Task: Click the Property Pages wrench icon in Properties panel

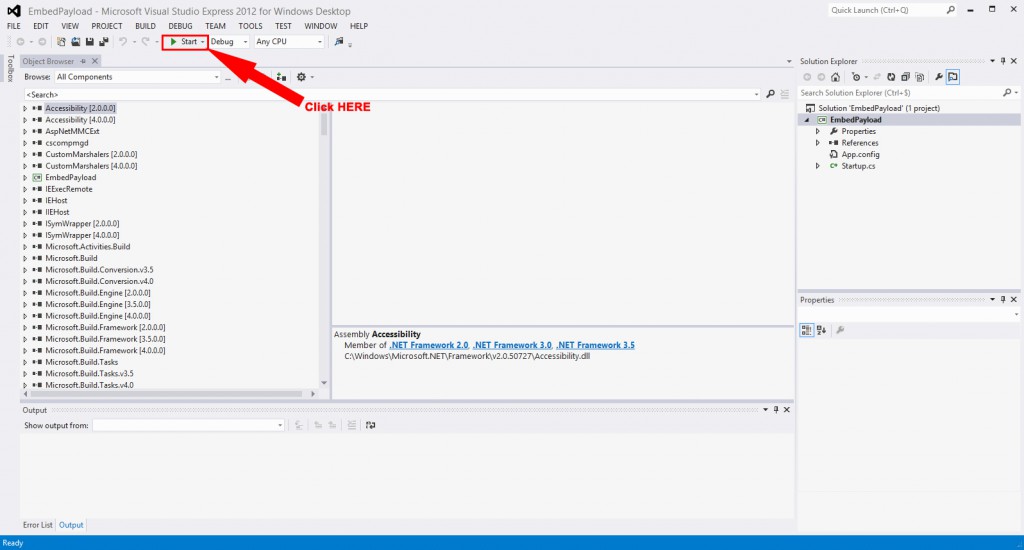Action: (840, 331)
